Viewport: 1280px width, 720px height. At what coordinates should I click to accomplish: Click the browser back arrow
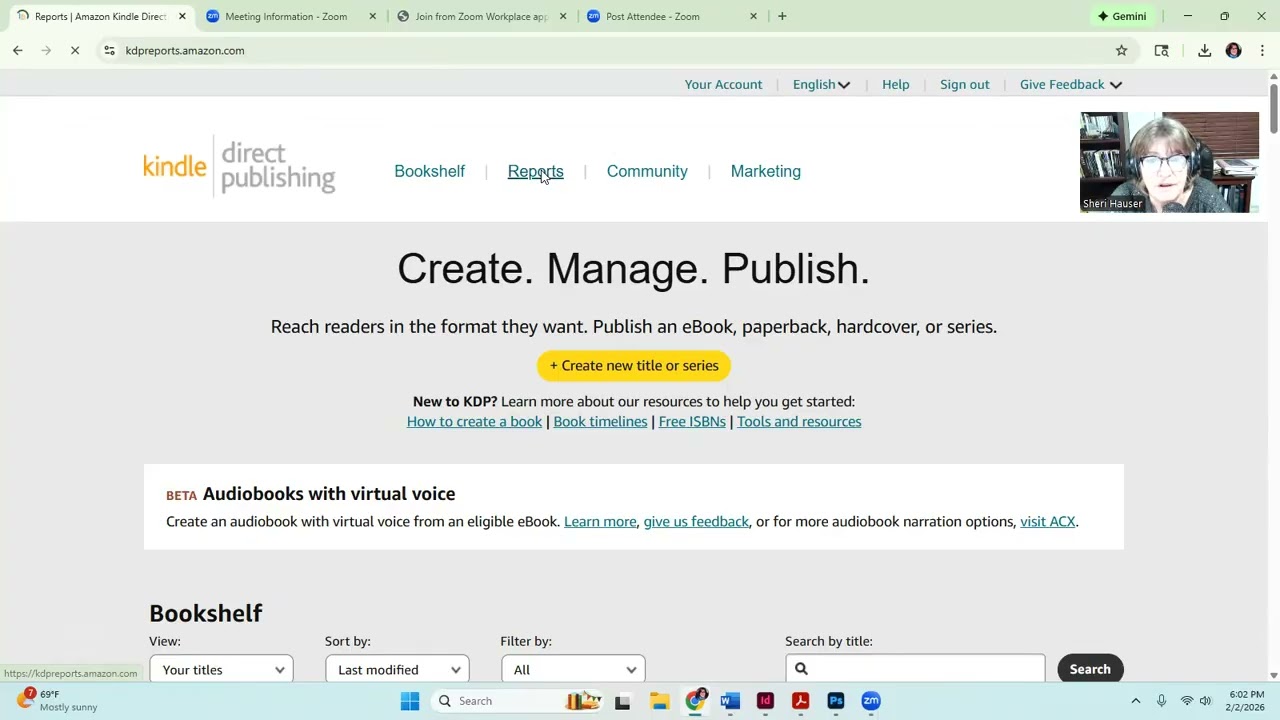(18, 50)
